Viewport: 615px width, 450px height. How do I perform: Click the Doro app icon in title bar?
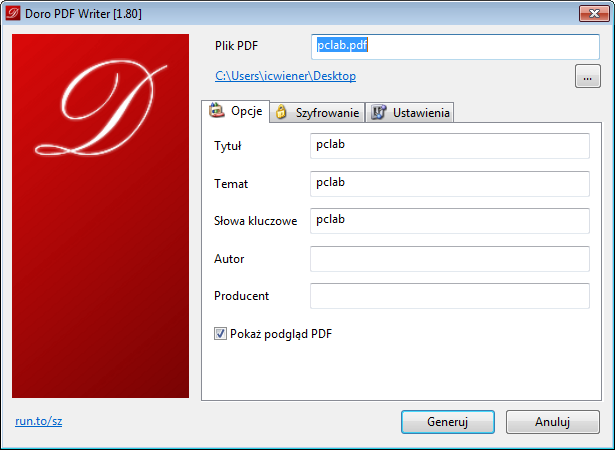click(13, 13)
